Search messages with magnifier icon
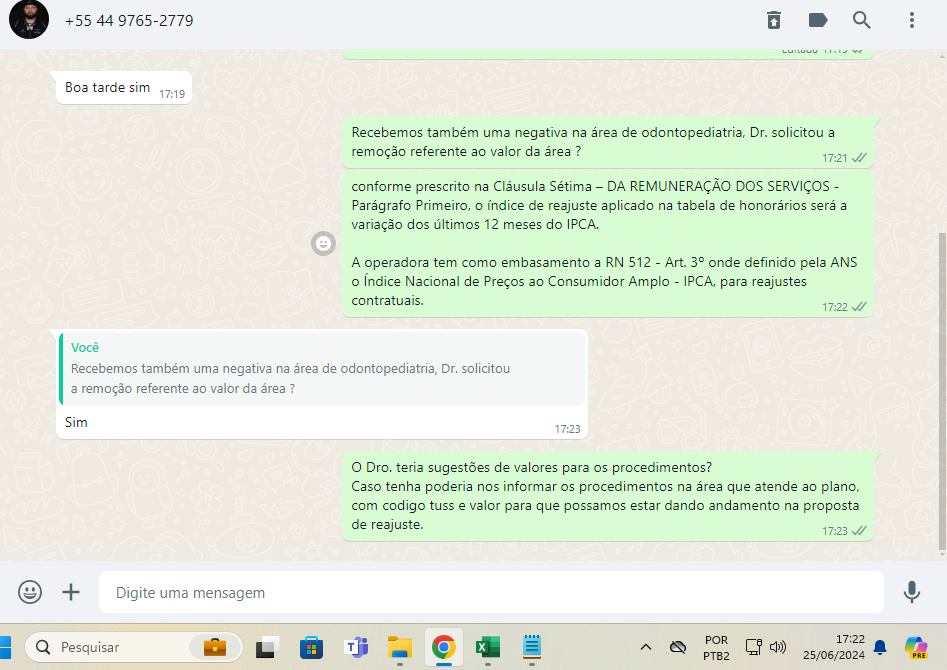947x670 pixels. click(x=862, y=20)
